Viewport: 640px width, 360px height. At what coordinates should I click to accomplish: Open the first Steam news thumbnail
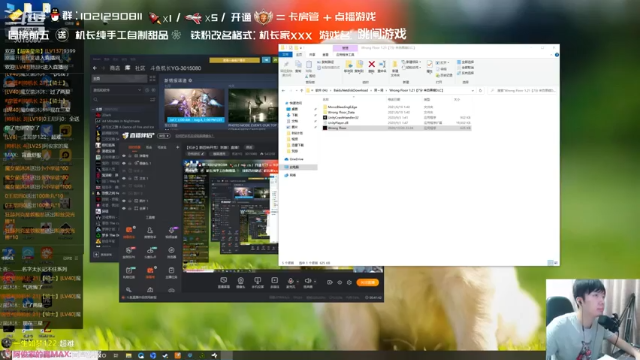tap(194, 105)
